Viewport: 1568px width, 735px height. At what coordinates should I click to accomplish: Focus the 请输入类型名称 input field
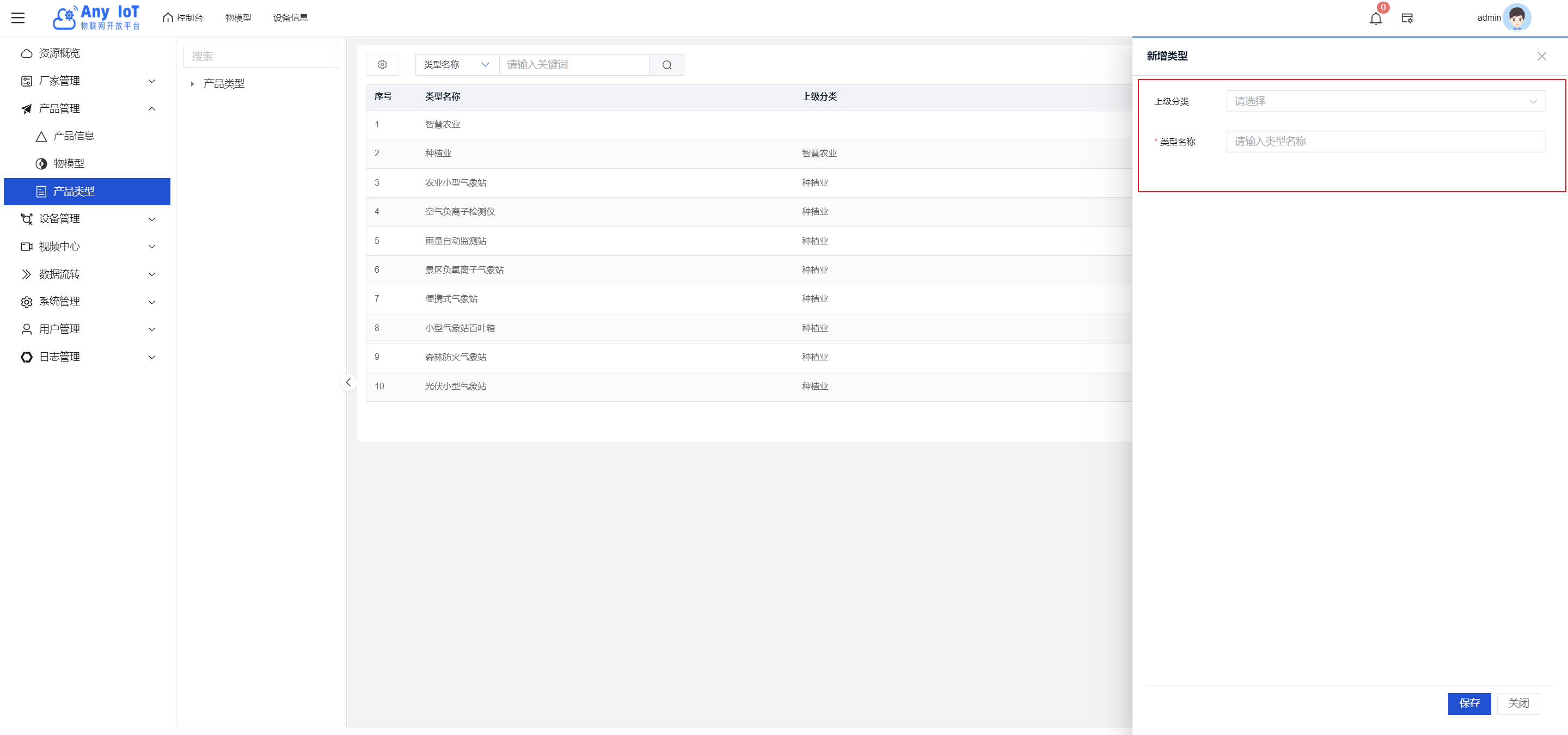pos(1386,141)
